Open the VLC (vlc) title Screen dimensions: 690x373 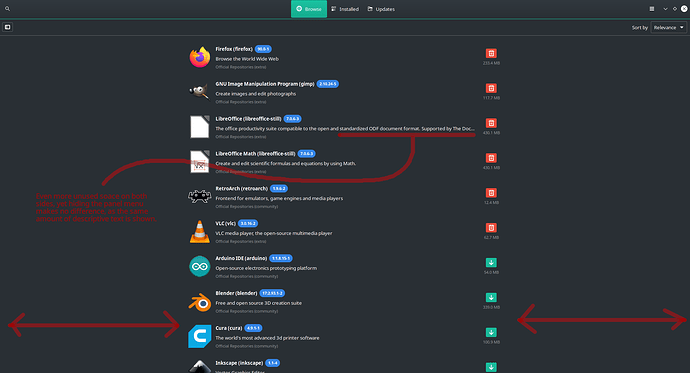(x=225, y=223)
